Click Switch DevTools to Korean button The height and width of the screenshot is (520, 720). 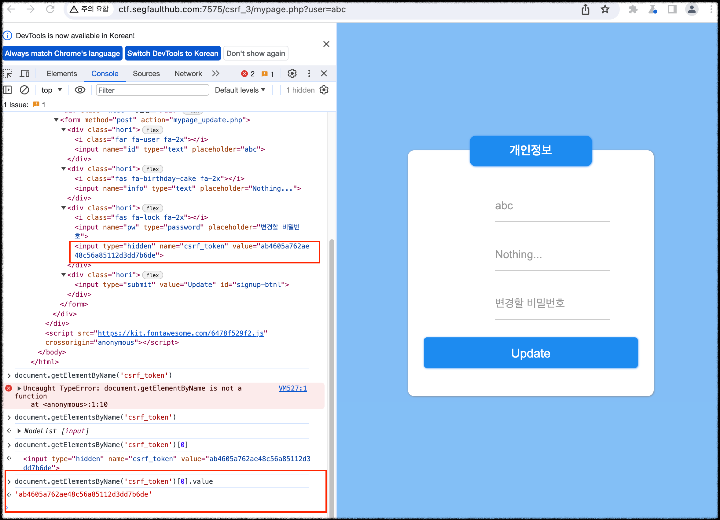tap(173, 53)
